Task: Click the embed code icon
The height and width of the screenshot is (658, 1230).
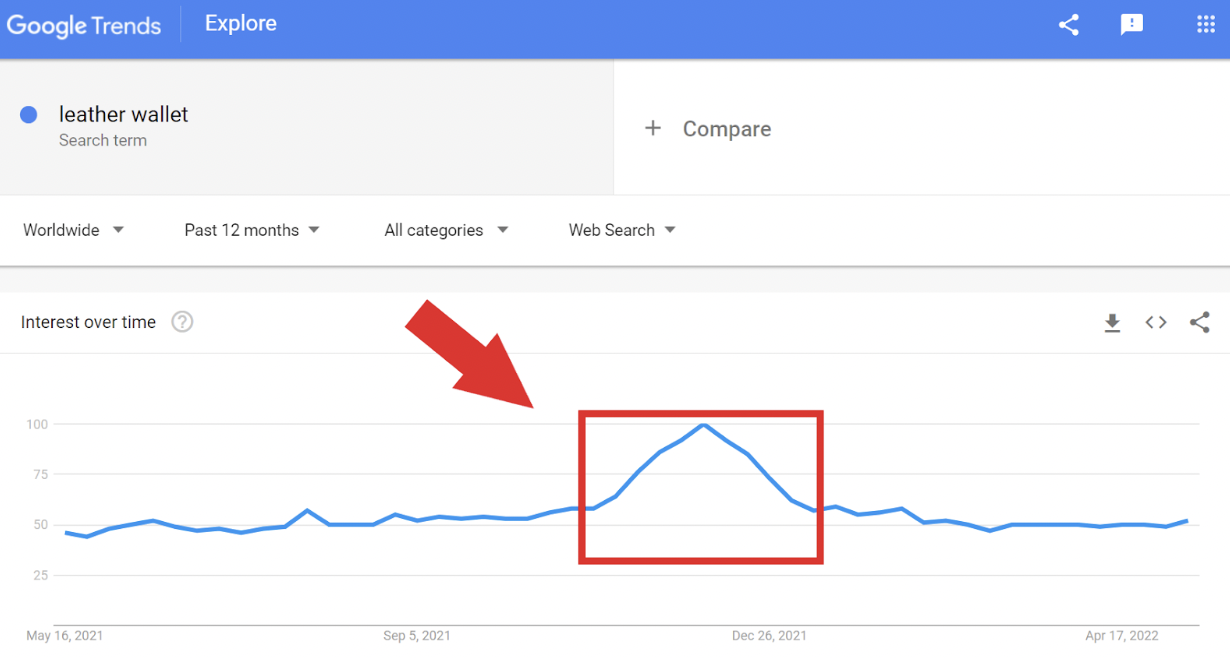Action: click(x=1156, y=322)
